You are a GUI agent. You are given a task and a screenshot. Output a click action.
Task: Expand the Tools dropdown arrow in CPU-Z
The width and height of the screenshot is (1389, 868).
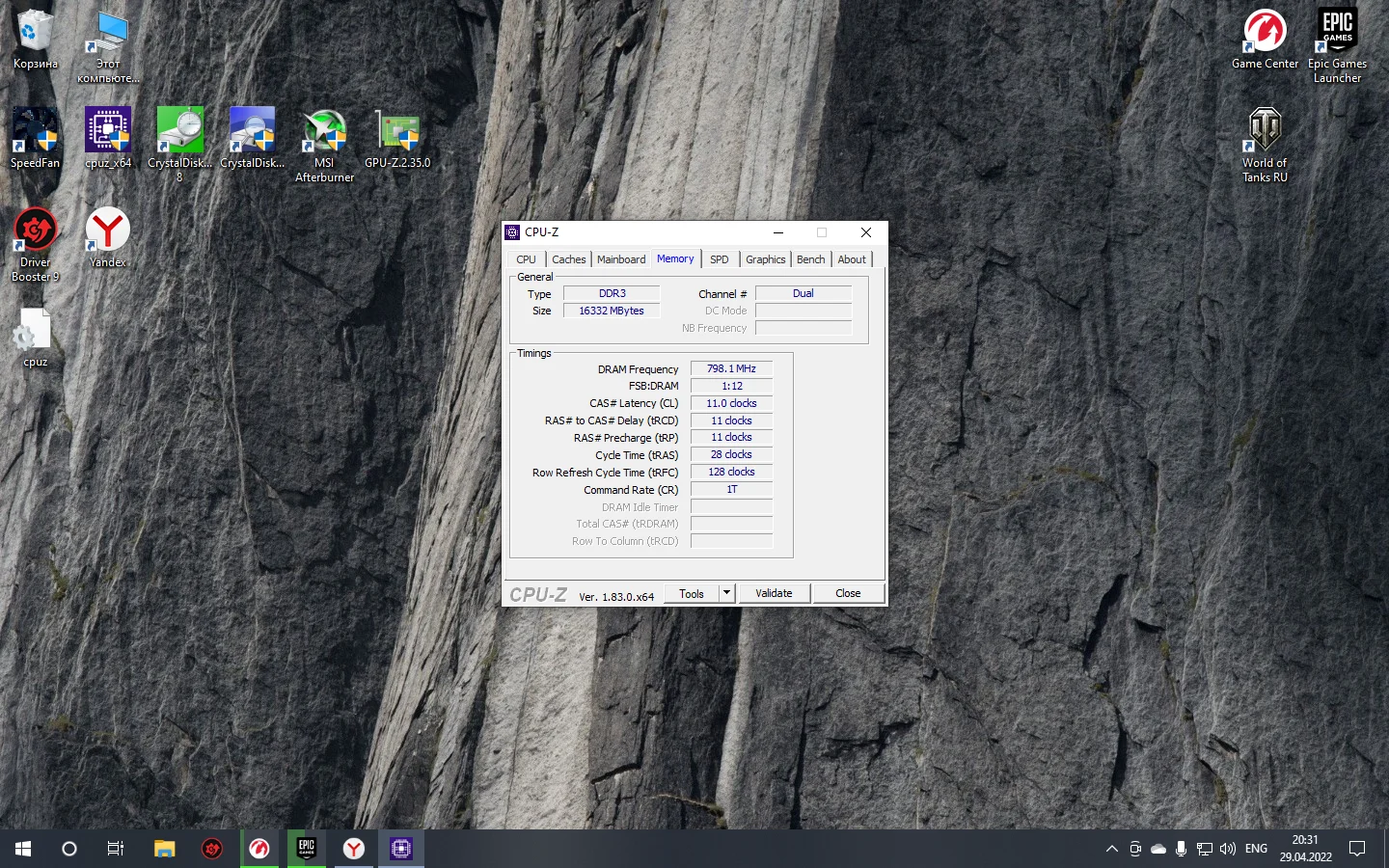(x=727, y=593)
